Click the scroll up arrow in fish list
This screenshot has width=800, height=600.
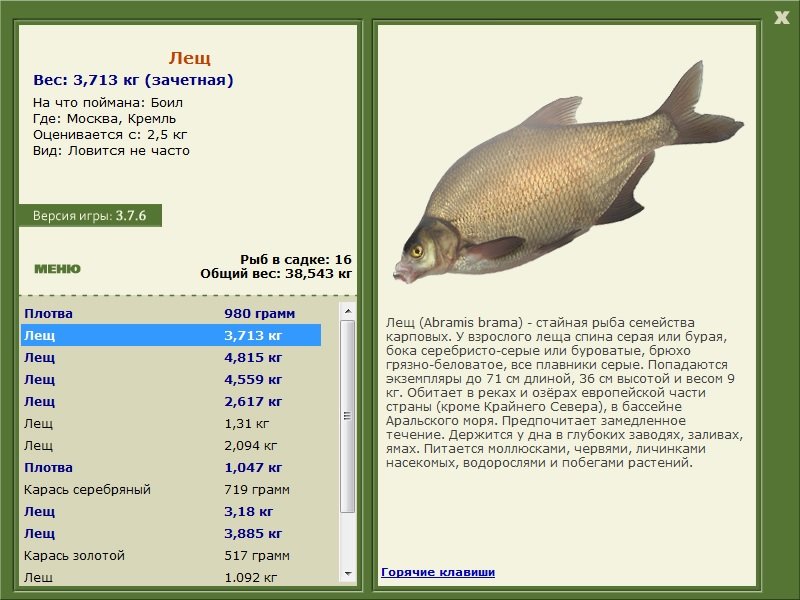pos(348,311)
